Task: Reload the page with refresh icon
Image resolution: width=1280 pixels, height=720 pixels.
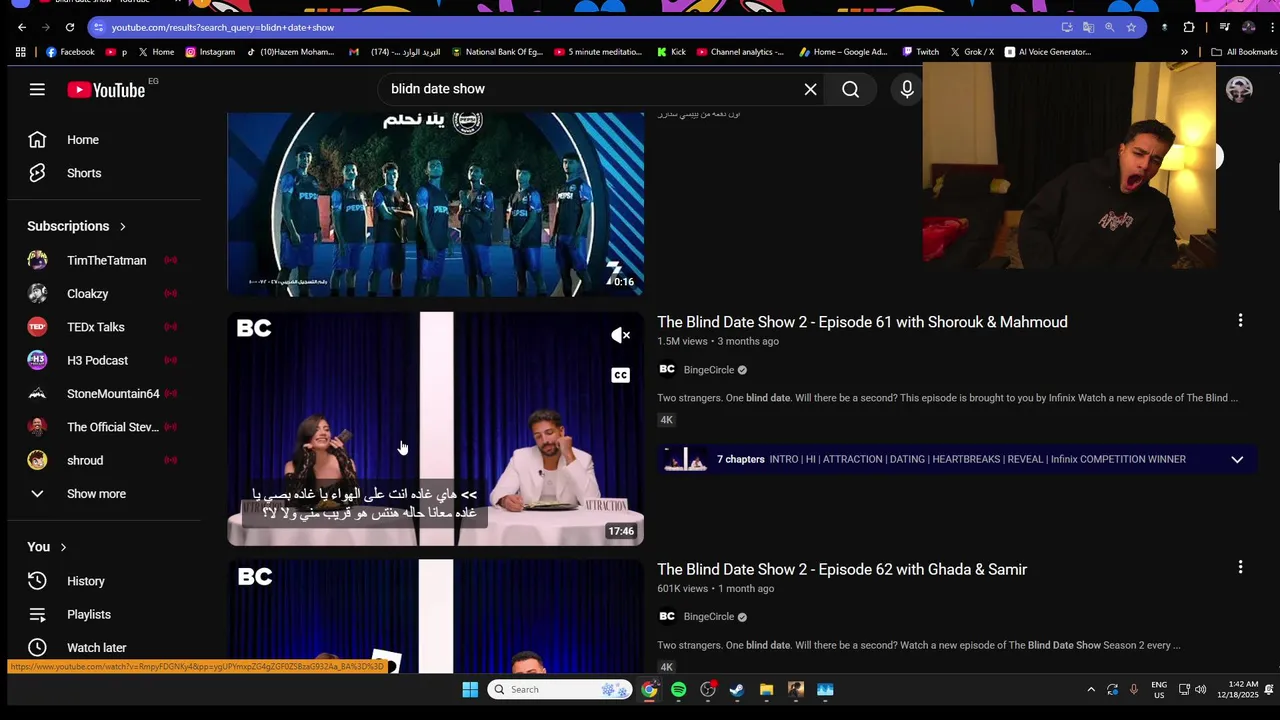Action: pos(69,27)
